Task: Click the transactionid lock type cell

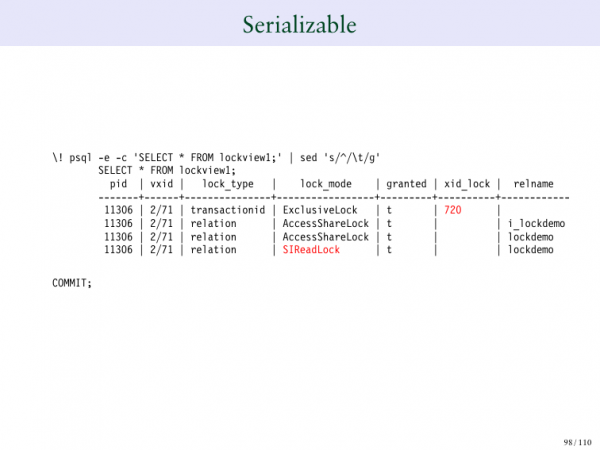Action: click(x=228, y=211)
